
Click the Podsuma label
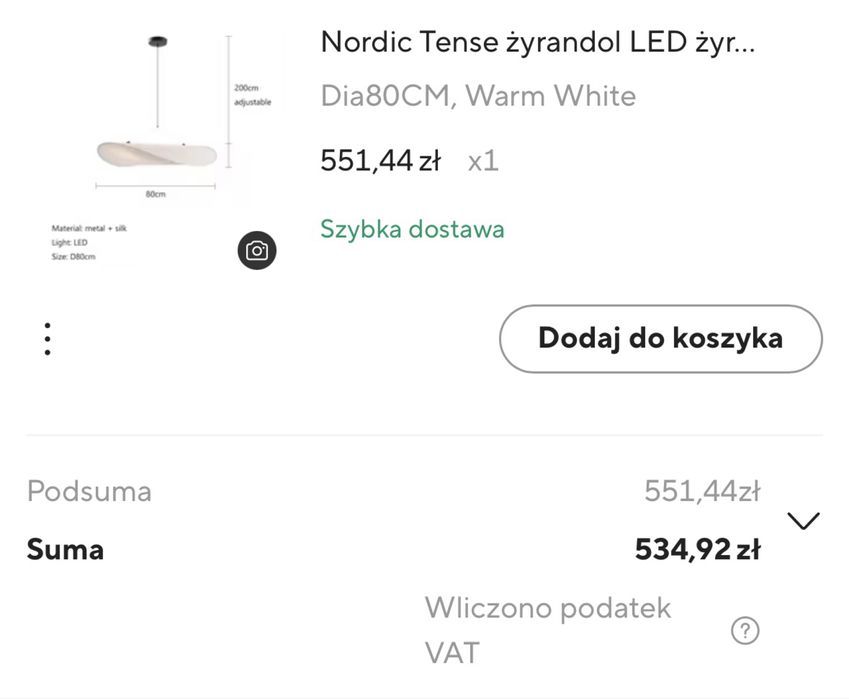[x=89, y=491]
